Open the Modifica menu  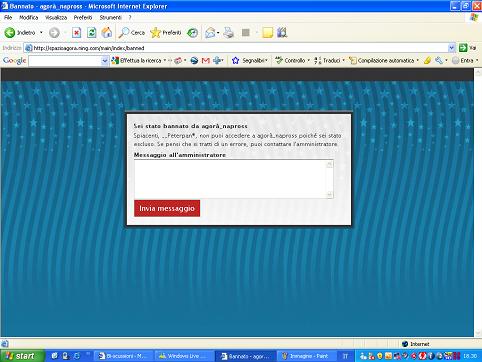pos(29,17)
